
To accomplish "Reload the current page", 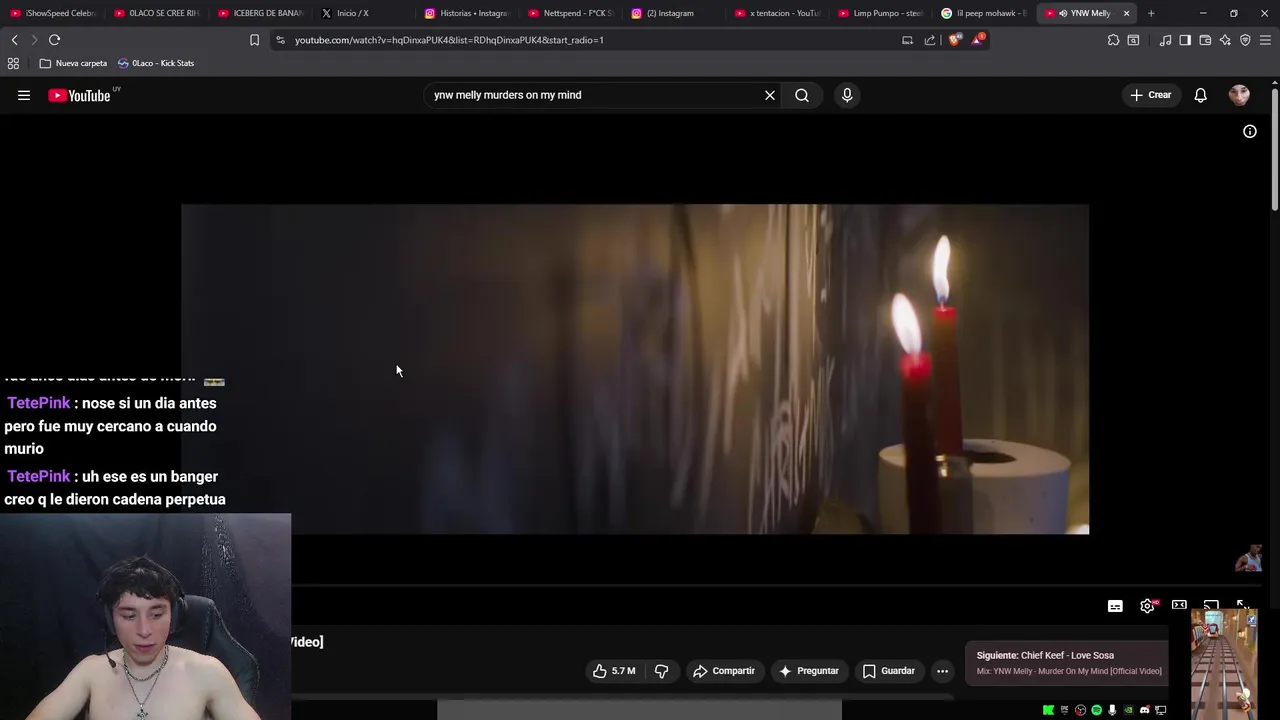I will [54, 40].
